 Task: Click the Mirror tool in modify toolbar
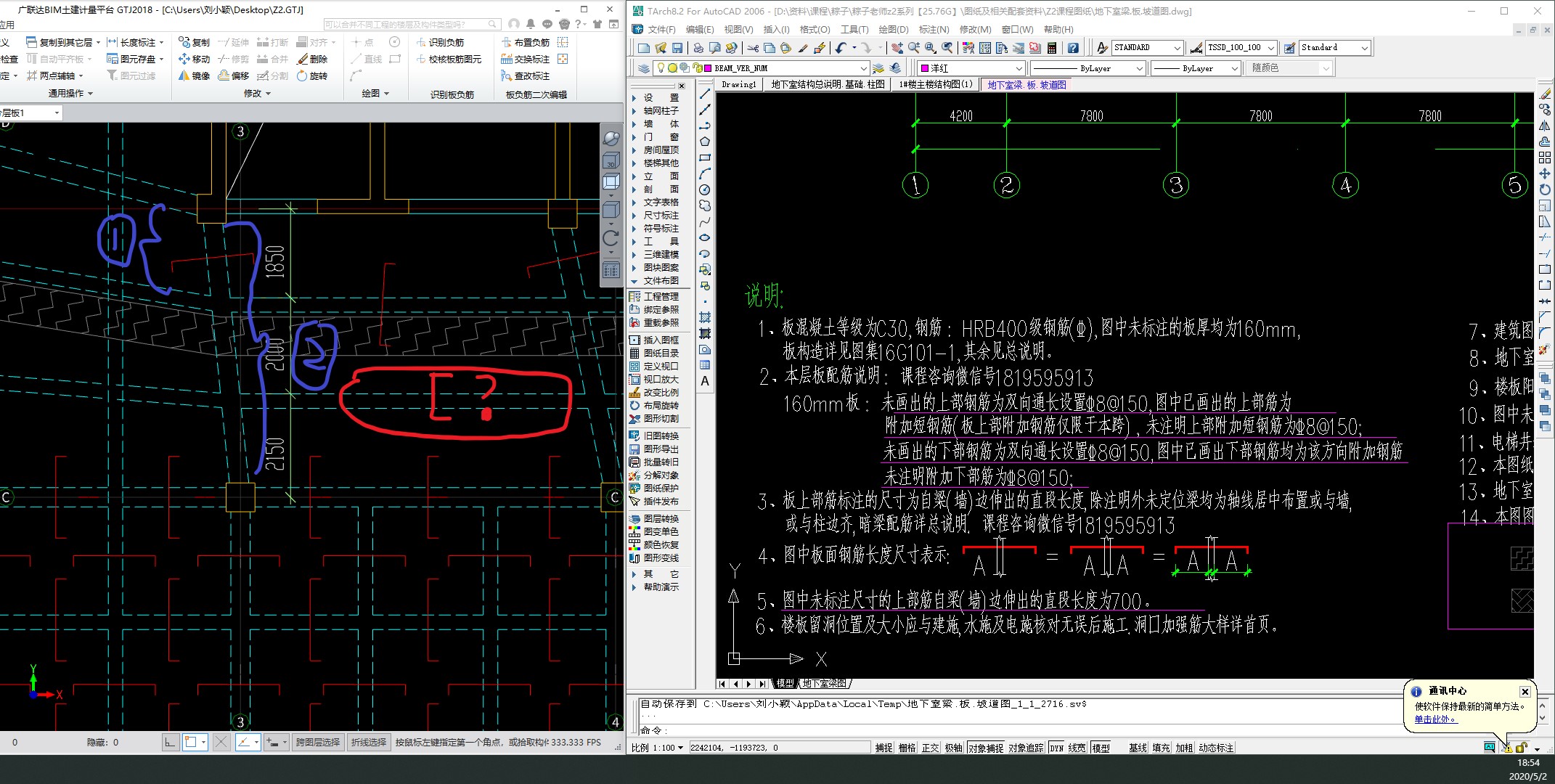pos(1545,126)
